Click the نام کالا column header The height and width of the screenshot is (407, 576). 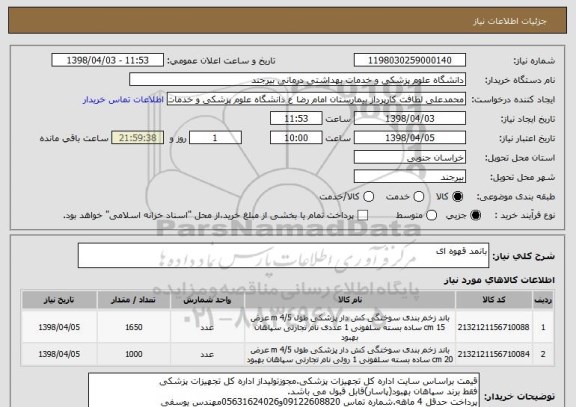350,300
